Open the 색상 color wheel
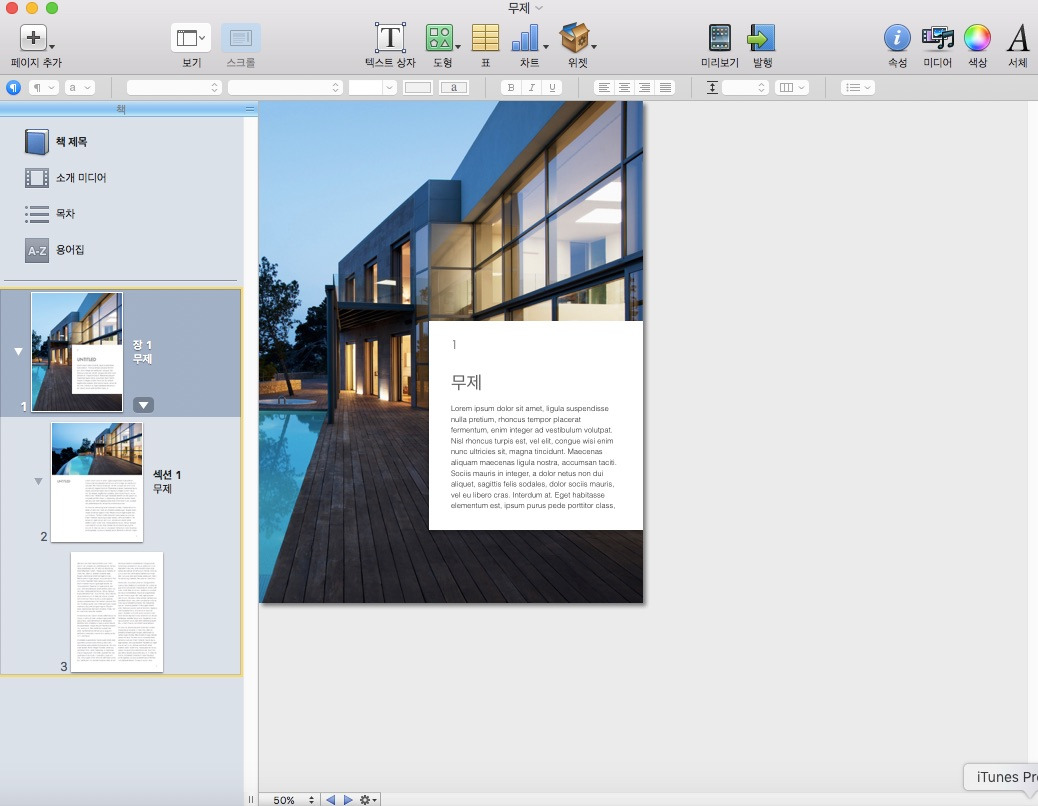 (x=977, y=38)
